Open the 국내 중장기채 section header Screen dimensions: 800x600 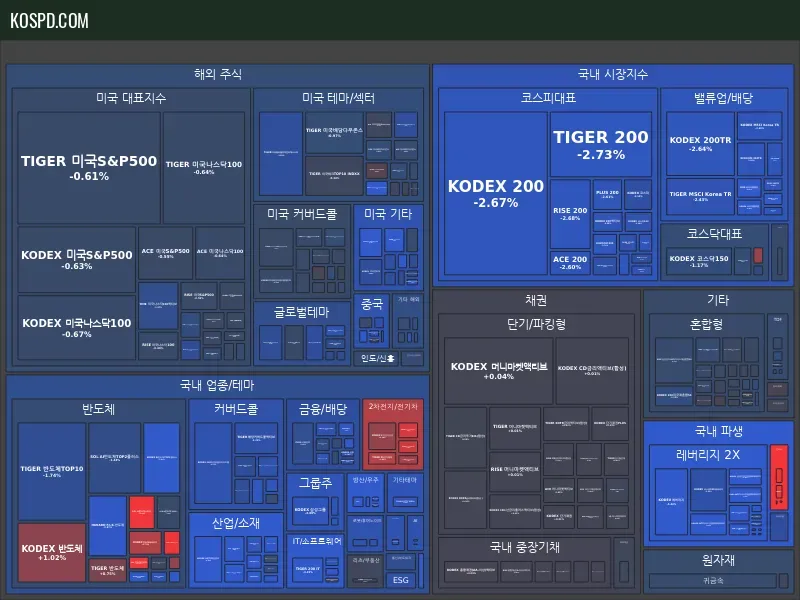tap(524, 547)
